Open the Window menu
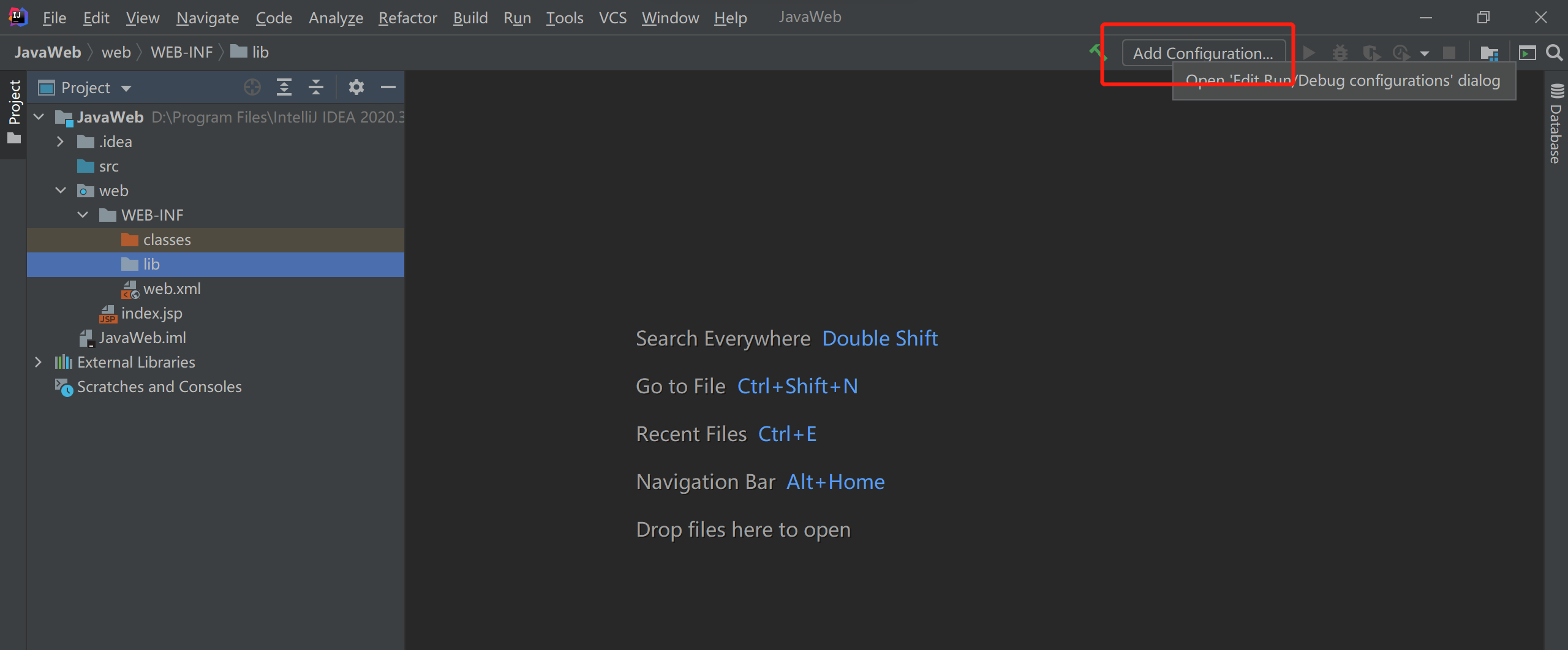 click(x=670, y=18)
